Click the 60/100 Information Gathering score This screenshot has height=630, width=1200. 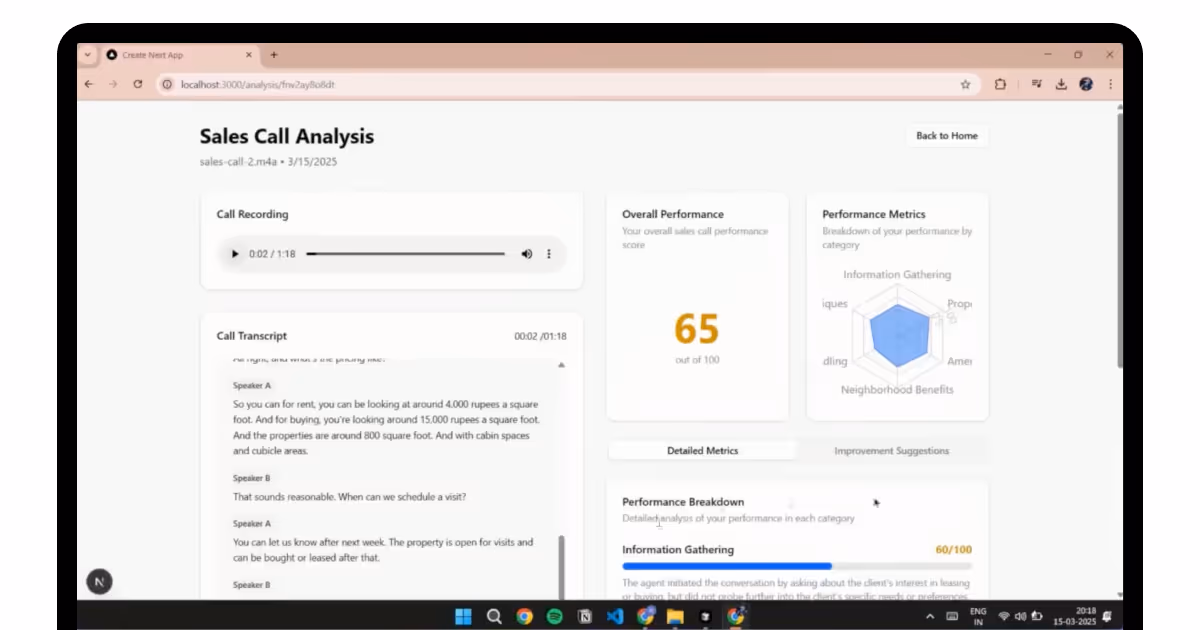(x=953, y=550)
